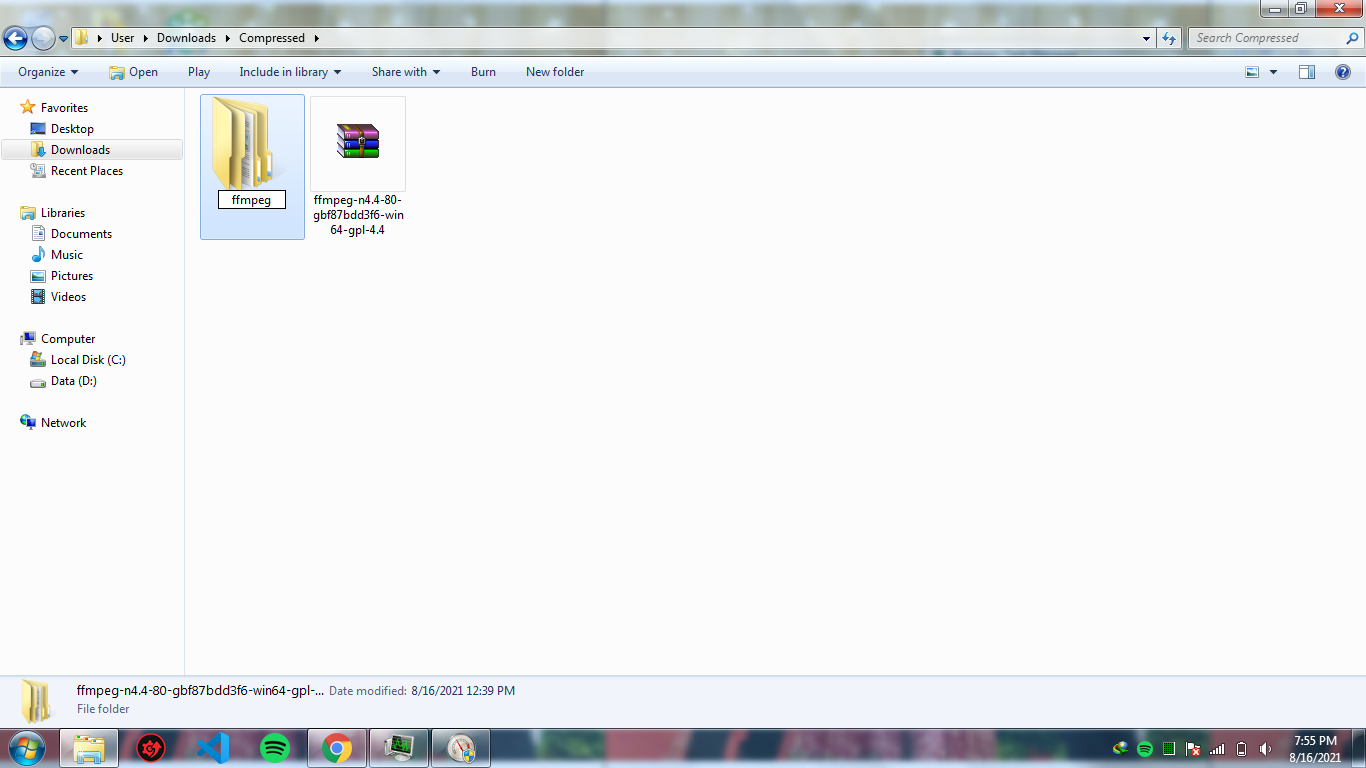Click the New folder button
Screen dimensions: 1366x768
click(555, 72)
